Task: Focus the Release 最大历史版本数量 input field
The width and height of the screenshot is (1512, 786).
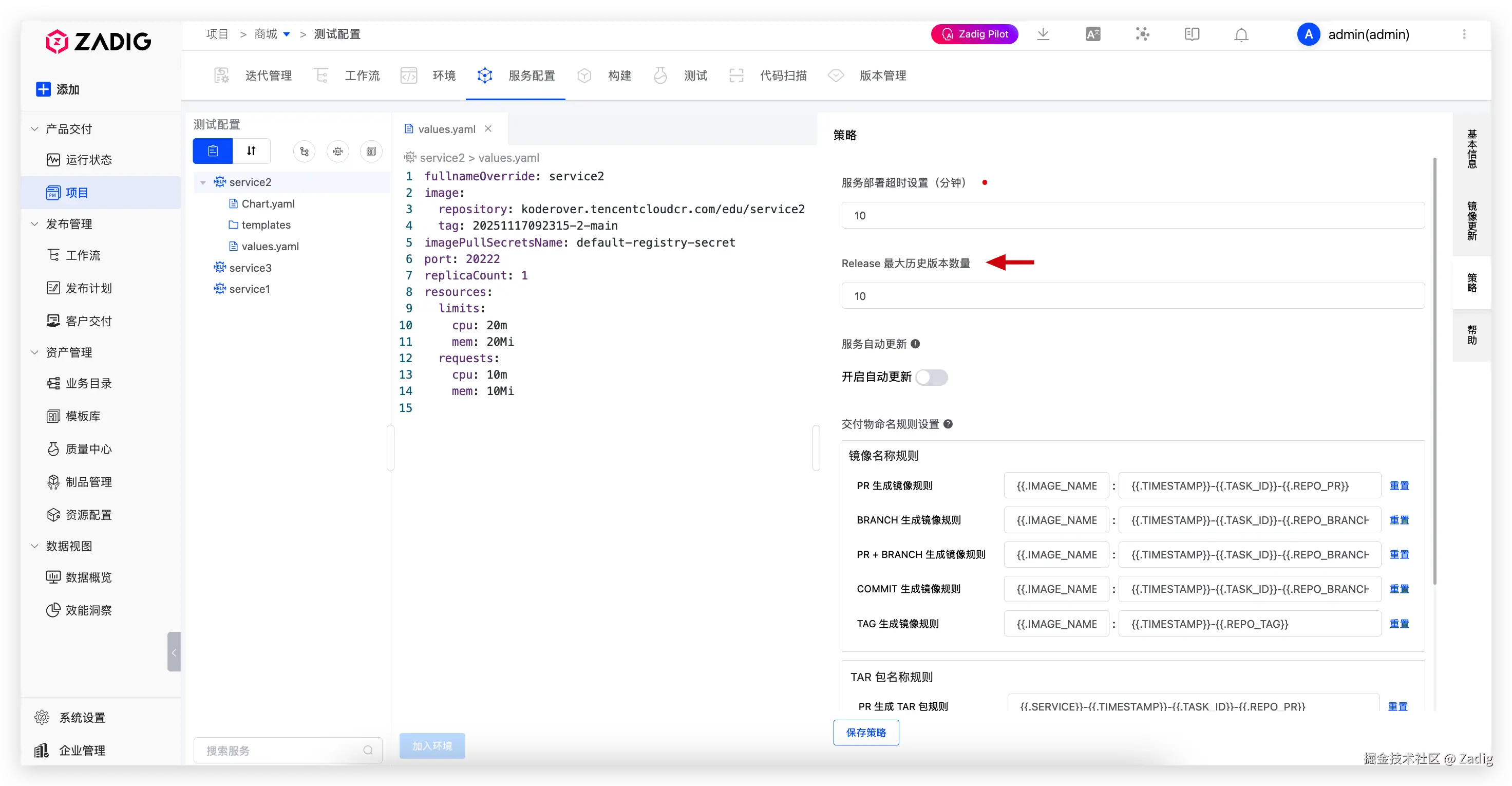Action: [1132, 296]
